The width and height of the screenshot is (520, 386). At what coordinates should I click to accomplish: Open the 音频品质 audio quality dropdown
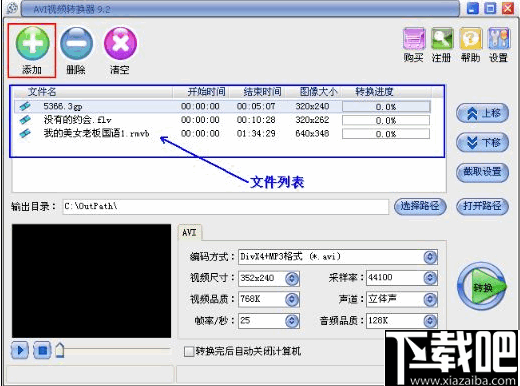(x=430, y=321)
